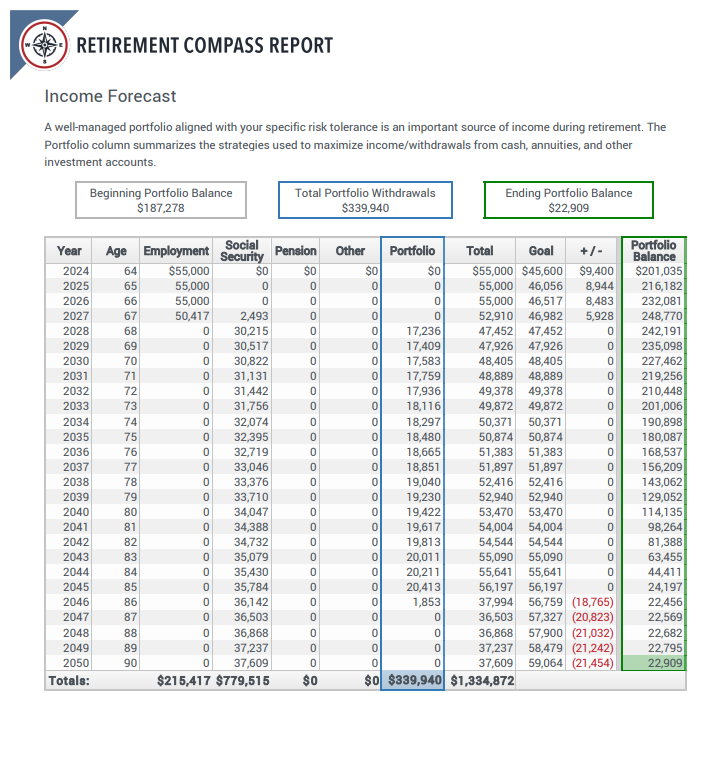The height and width of the screenshot is (769, 709).
Task: Select portfolio withdrawal 20,011
Action: (424, 557)
